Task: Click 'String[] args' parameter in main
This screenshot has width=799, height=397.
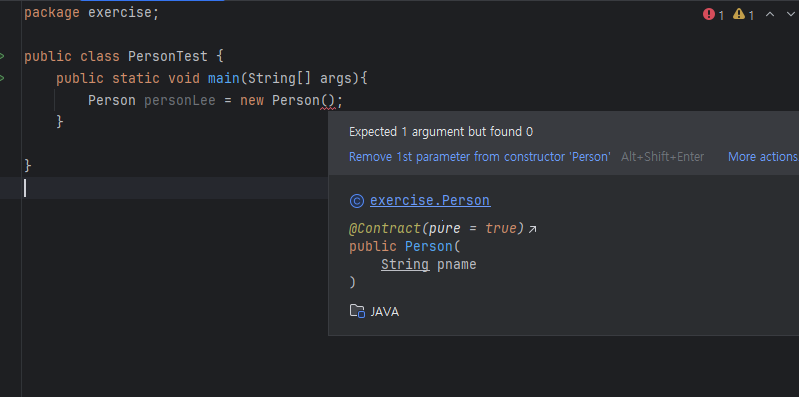Action: point(300,78)
